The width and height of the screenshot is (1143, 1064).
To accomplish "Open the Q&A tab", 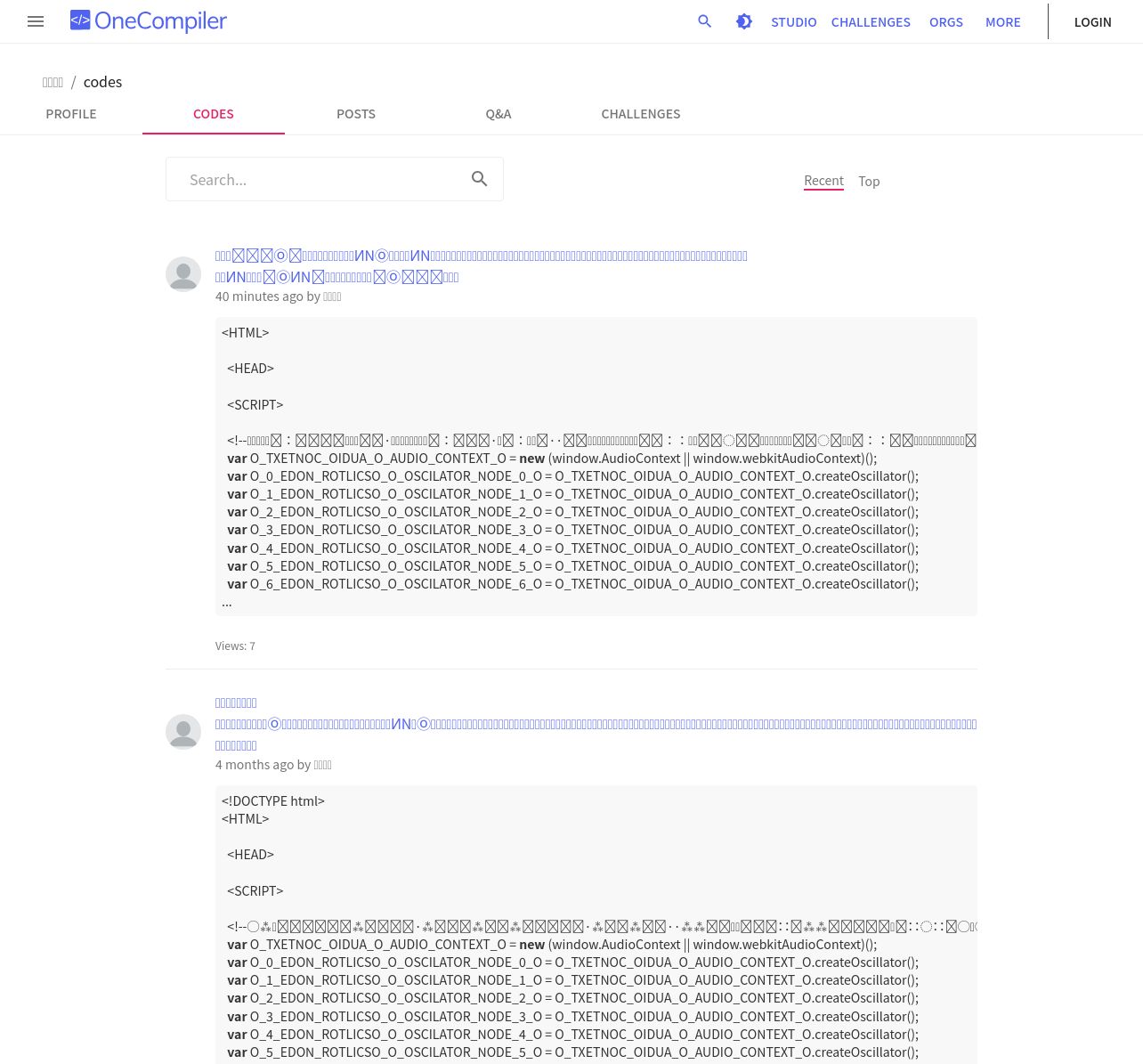I will click(x=499, y=114).
